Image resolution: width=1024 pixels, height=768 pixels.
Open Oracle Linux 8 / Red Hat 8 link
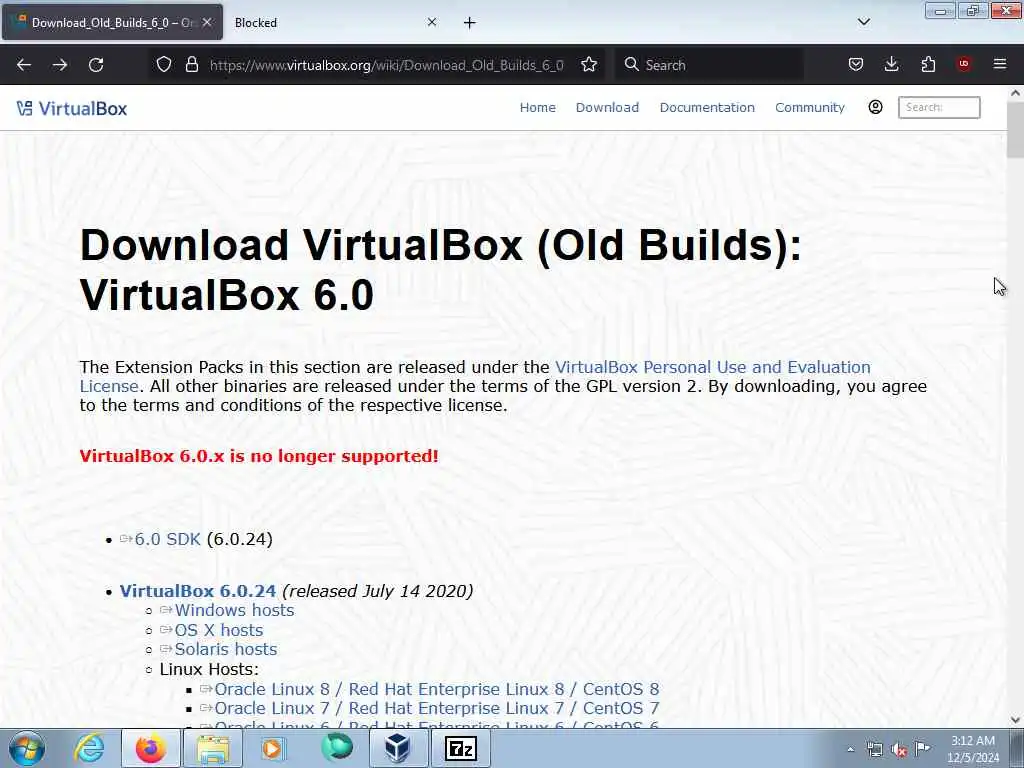click(x=436, y=689)
